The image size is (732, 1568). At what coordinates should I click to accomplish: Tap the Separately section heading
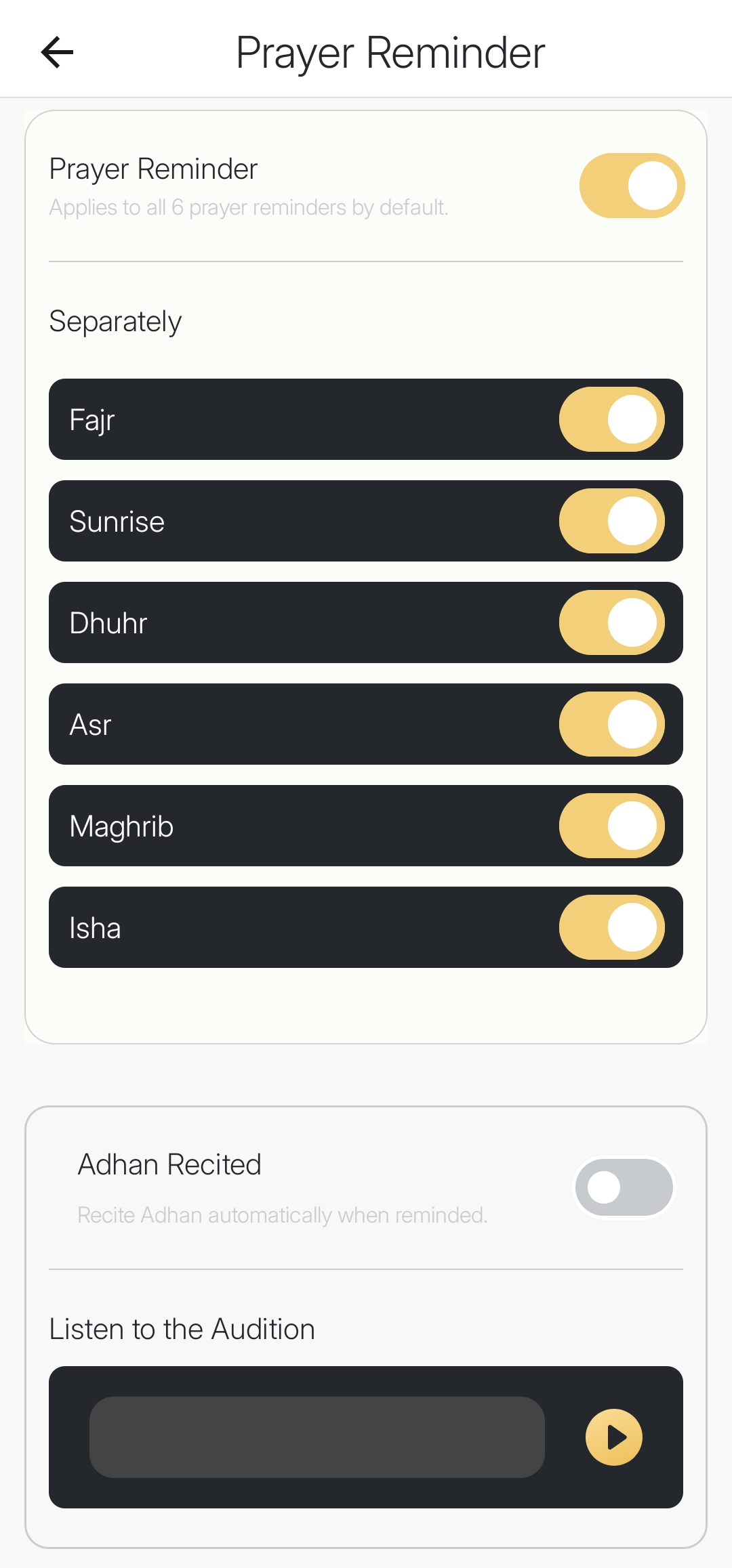[115, 321]
